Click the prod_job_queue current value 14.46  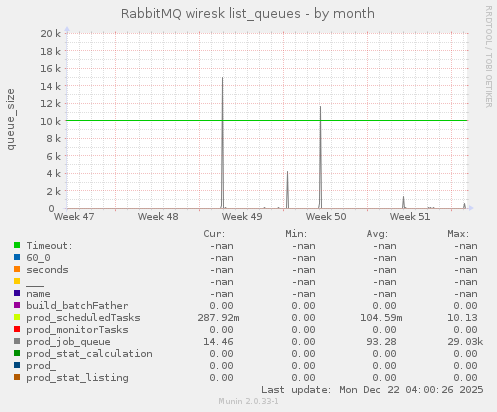218,342
